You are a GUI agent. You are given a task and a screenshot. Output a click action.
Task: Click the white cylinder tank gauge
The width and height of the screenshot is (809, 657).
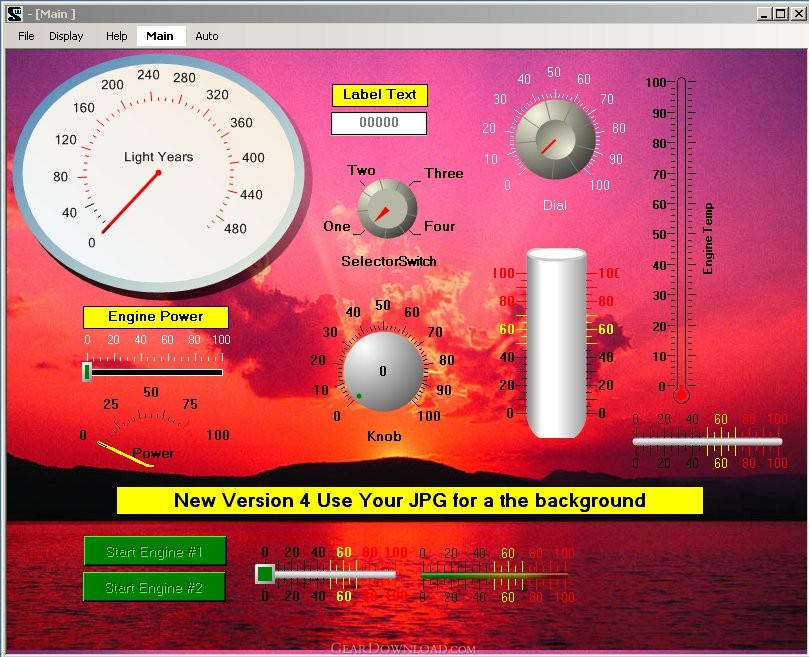[556, 343]
